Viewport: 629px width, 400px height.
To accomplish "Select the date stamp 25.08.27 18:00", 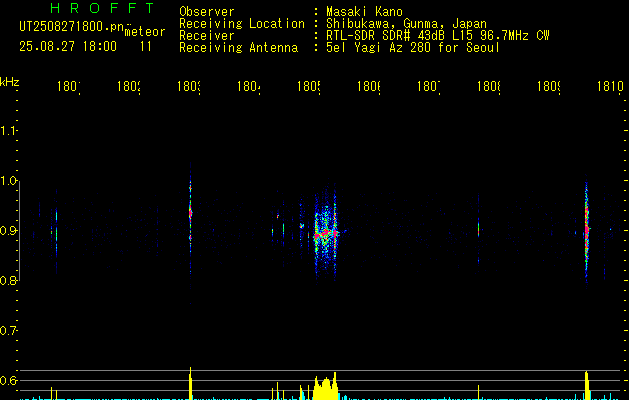I will point(68,47).
